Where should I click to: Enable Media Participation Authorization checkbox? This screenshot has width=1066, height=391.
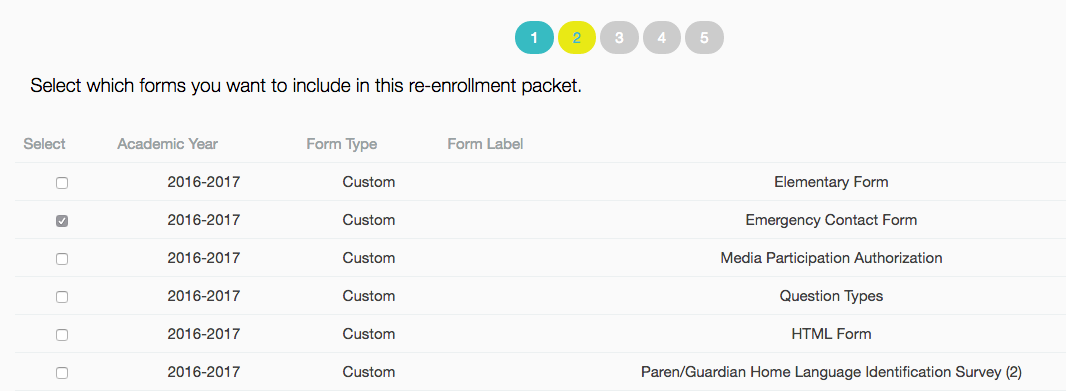62,259
